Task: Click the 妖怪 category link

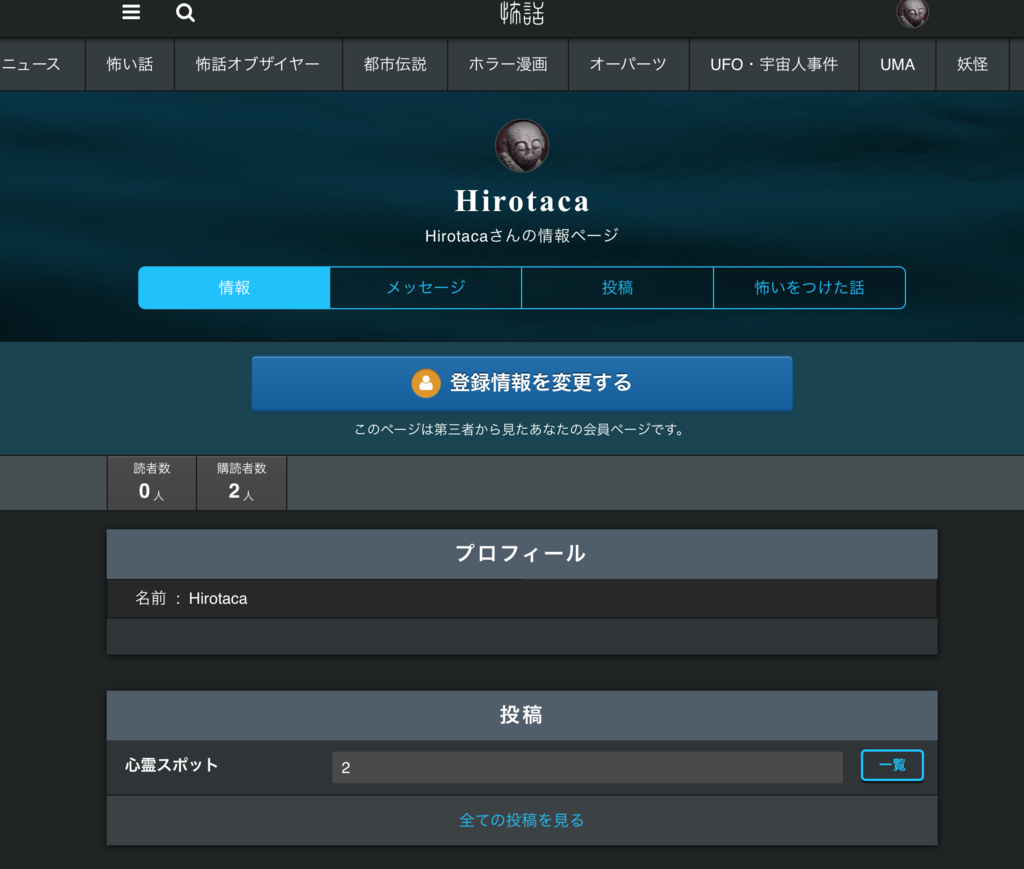Action: pyautogui.click(x=972, y=64)
